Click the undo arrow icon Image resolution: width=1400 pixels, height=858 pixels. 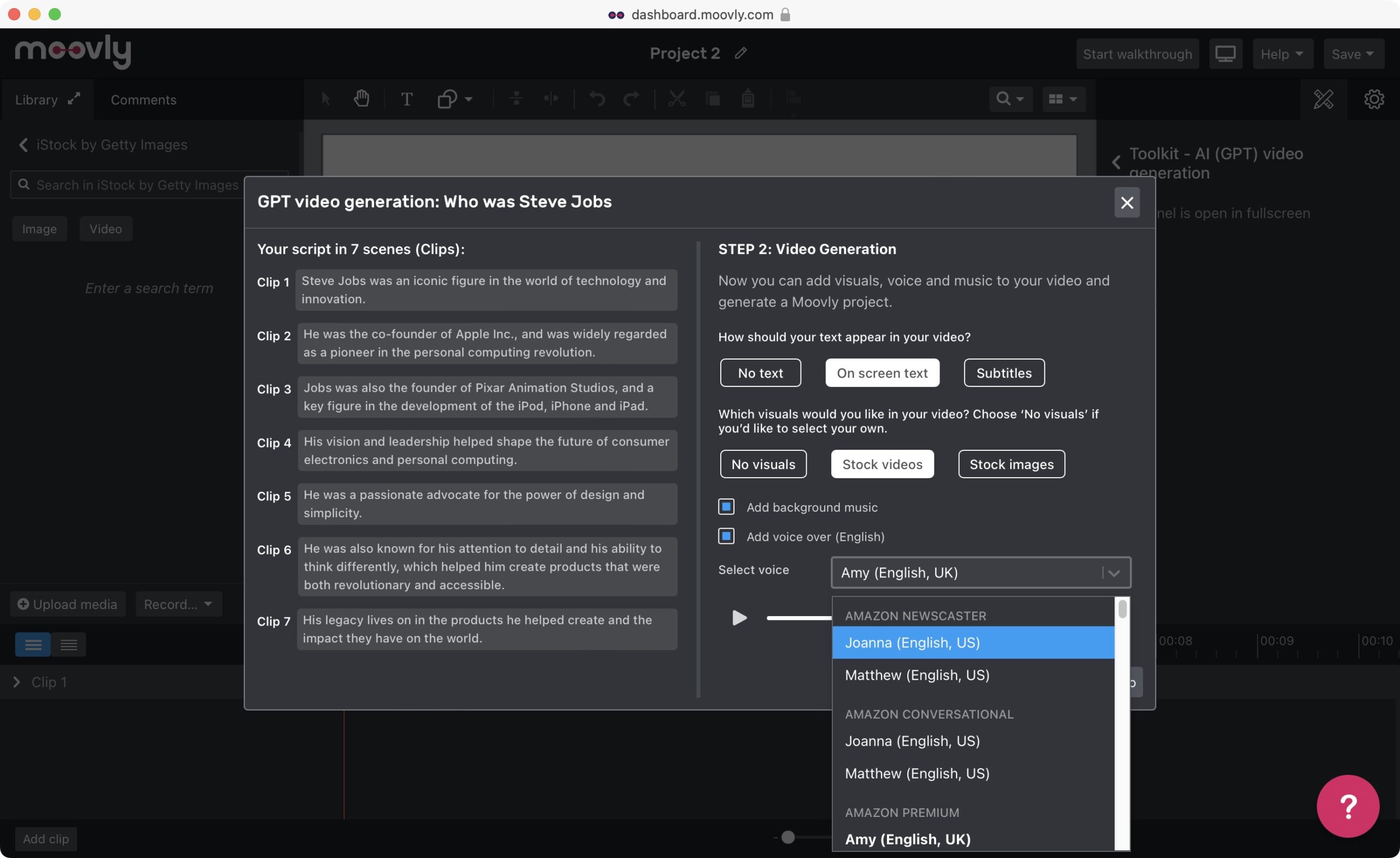pyautogui.click(x=597, y=100)
